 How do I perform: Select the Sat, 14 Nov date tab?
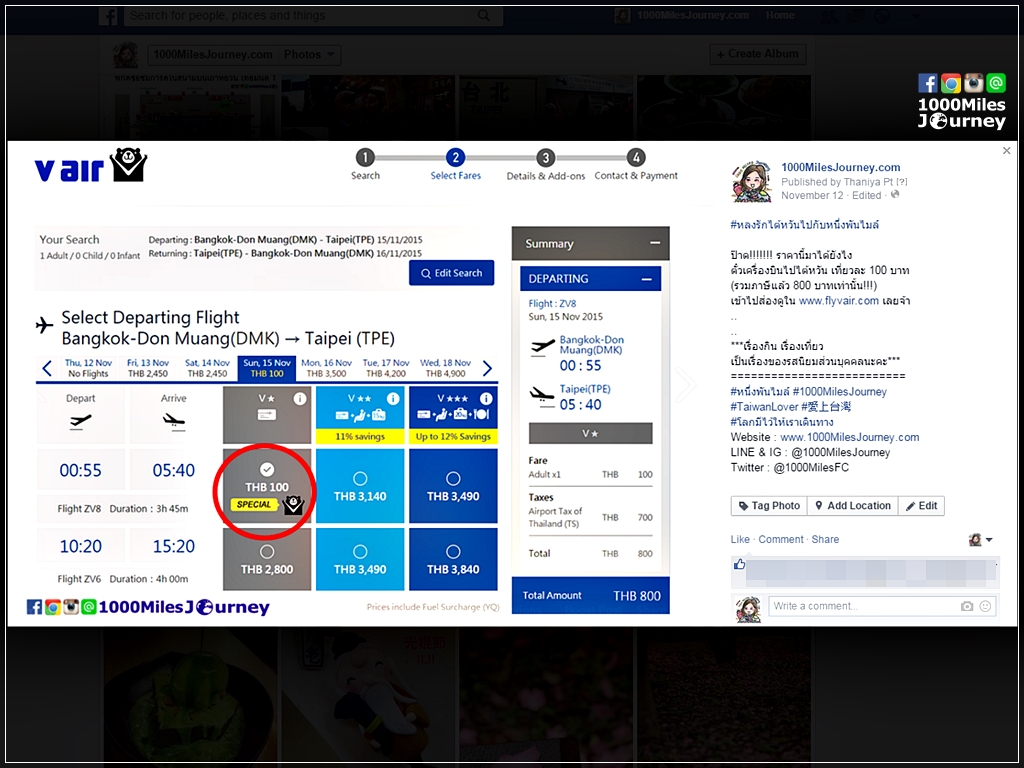[207, 368]
